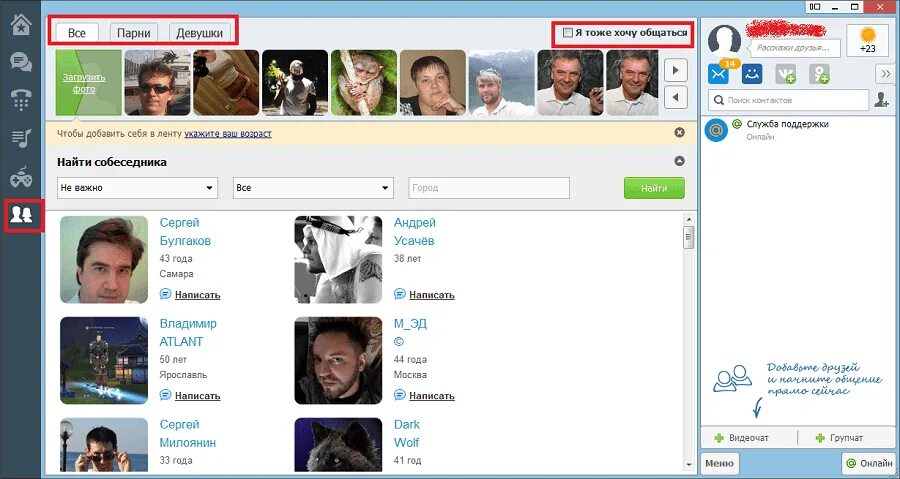
Task: Open the music playlist icon in sidebar
Action: 21,138
